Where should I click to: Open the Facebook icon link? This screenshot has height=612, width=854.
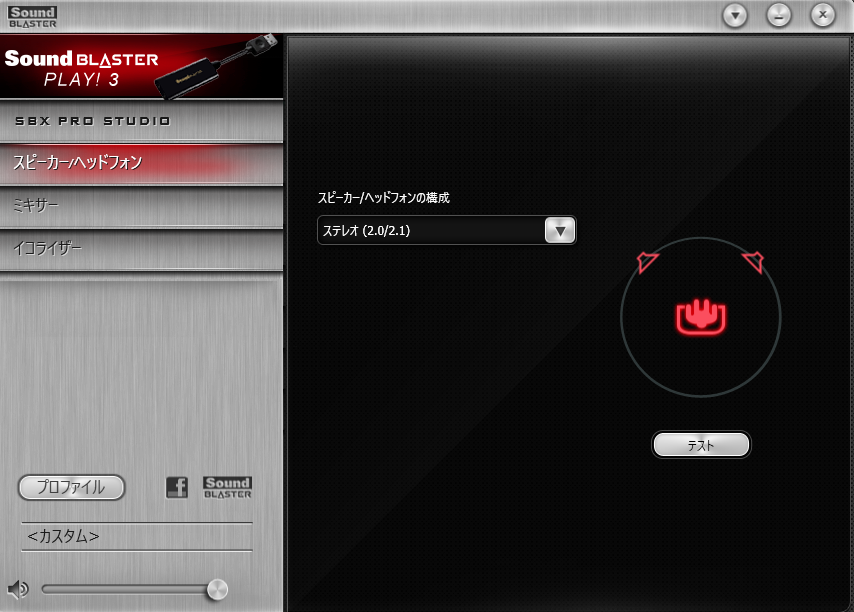pos(177,487)
